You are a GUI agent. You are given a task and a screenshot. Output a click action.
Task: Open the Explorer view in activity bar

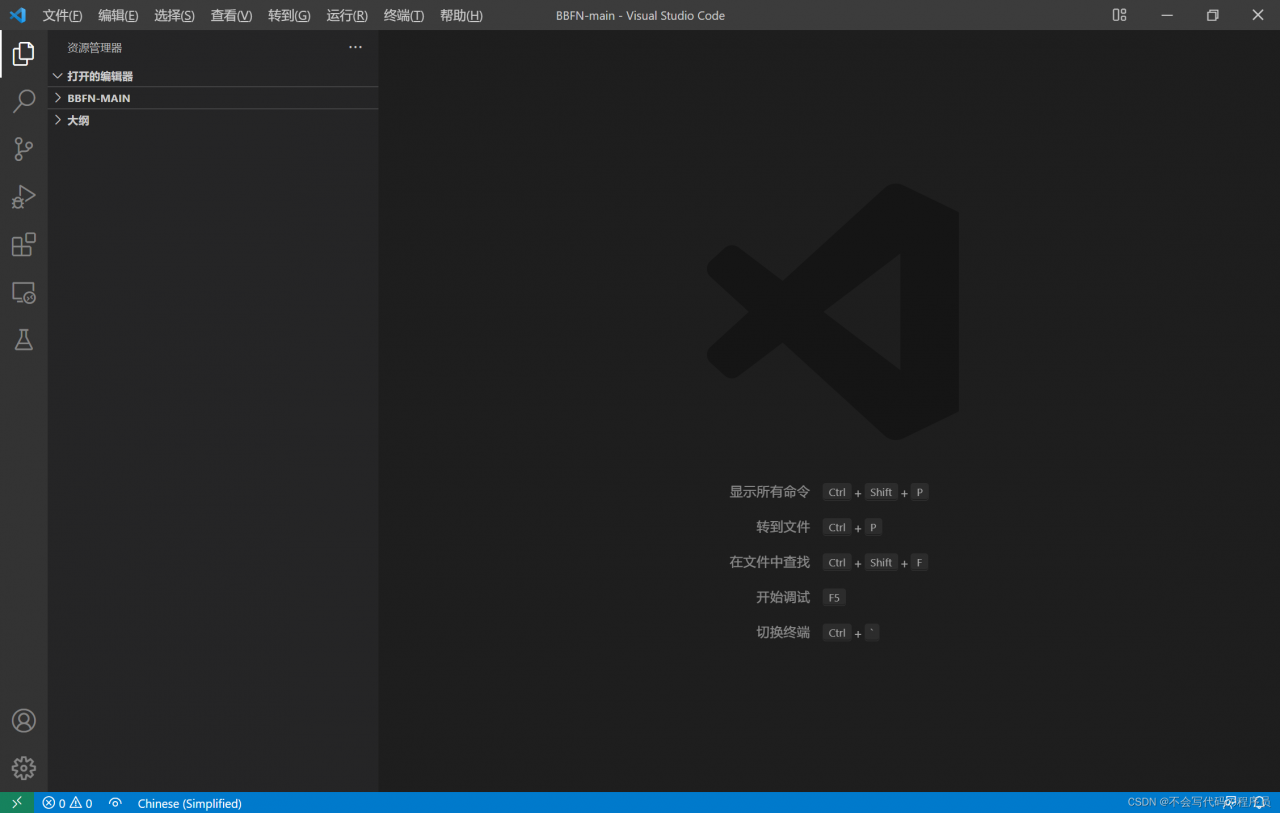click(24, 53)
